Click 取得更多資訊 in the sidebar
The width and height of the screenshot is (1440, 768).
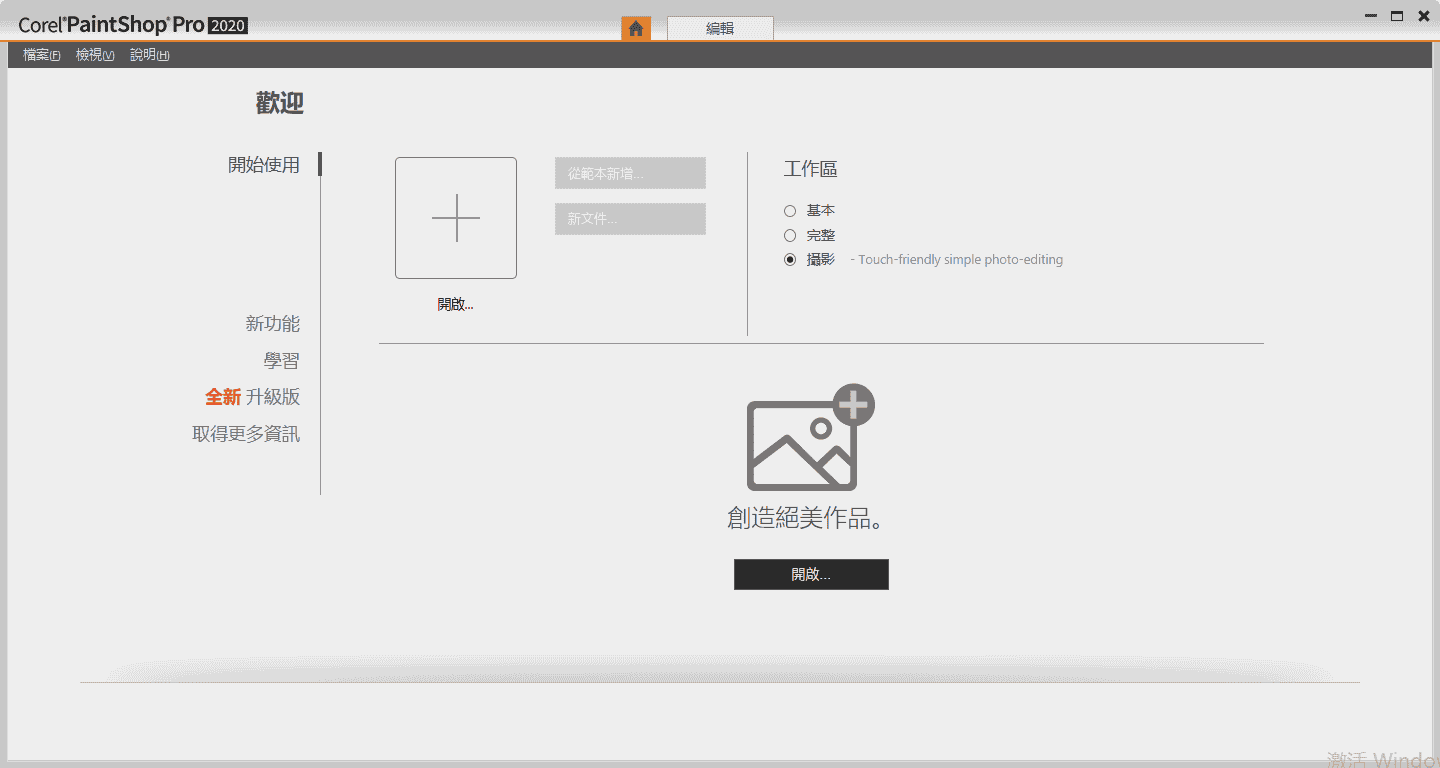point(246,434)
